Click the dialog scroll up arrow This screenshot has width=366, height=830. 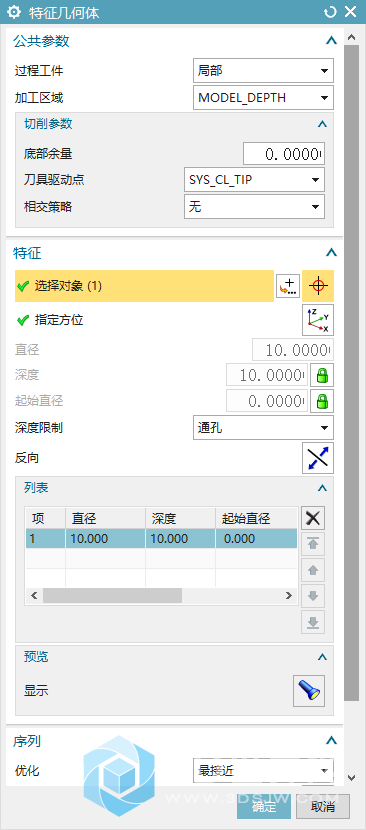[x=351, y=37]
